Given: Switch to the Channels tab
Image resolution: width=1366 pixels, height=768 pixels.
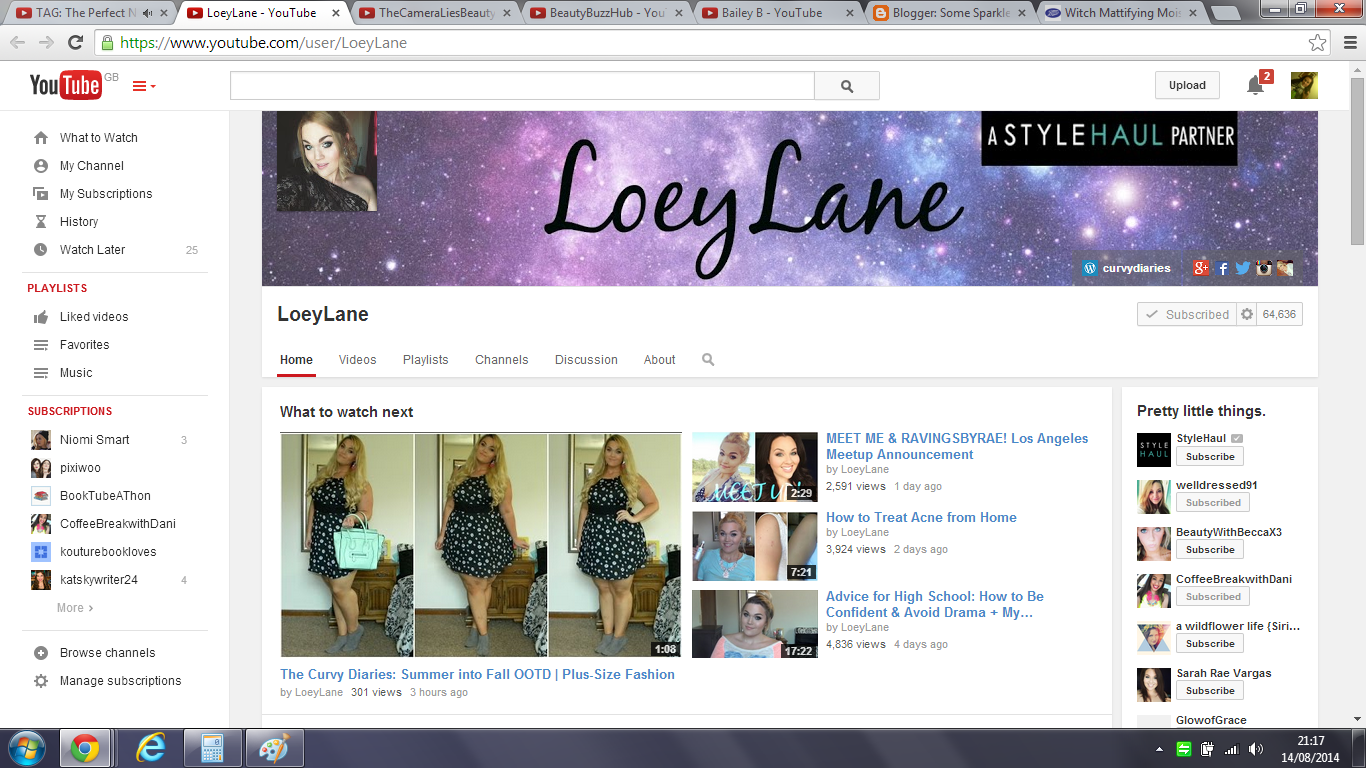Looking at the screenshot, I should click(502, 360).
